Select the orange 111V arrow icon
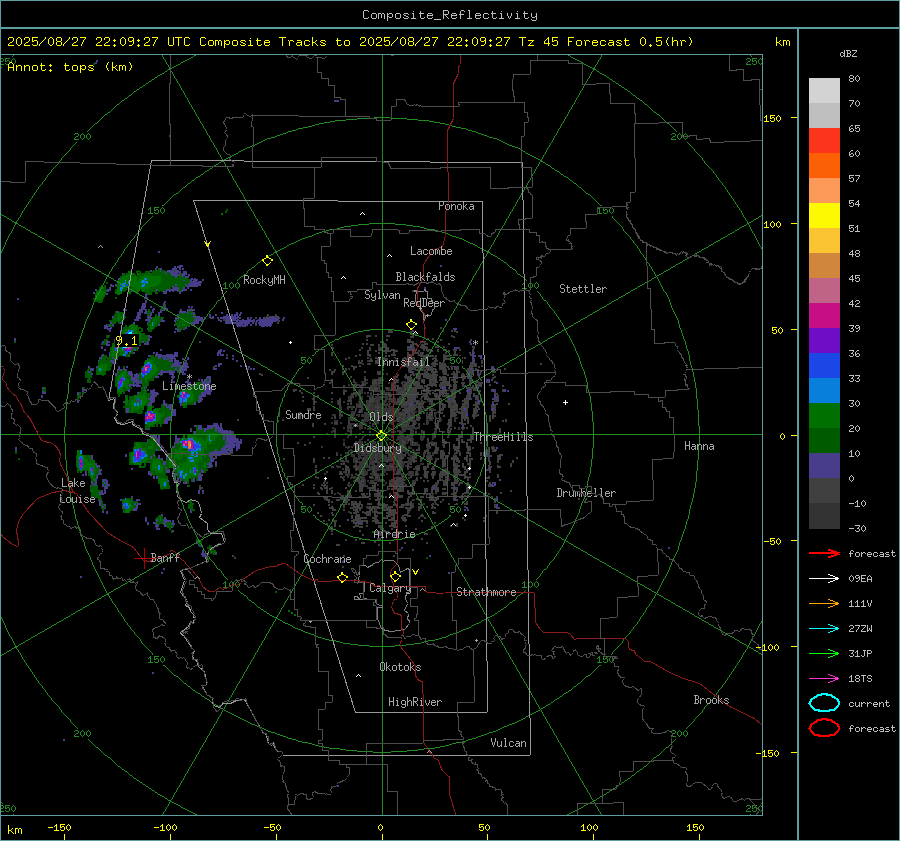Screen dimensions: 900x841 point(824,603)
